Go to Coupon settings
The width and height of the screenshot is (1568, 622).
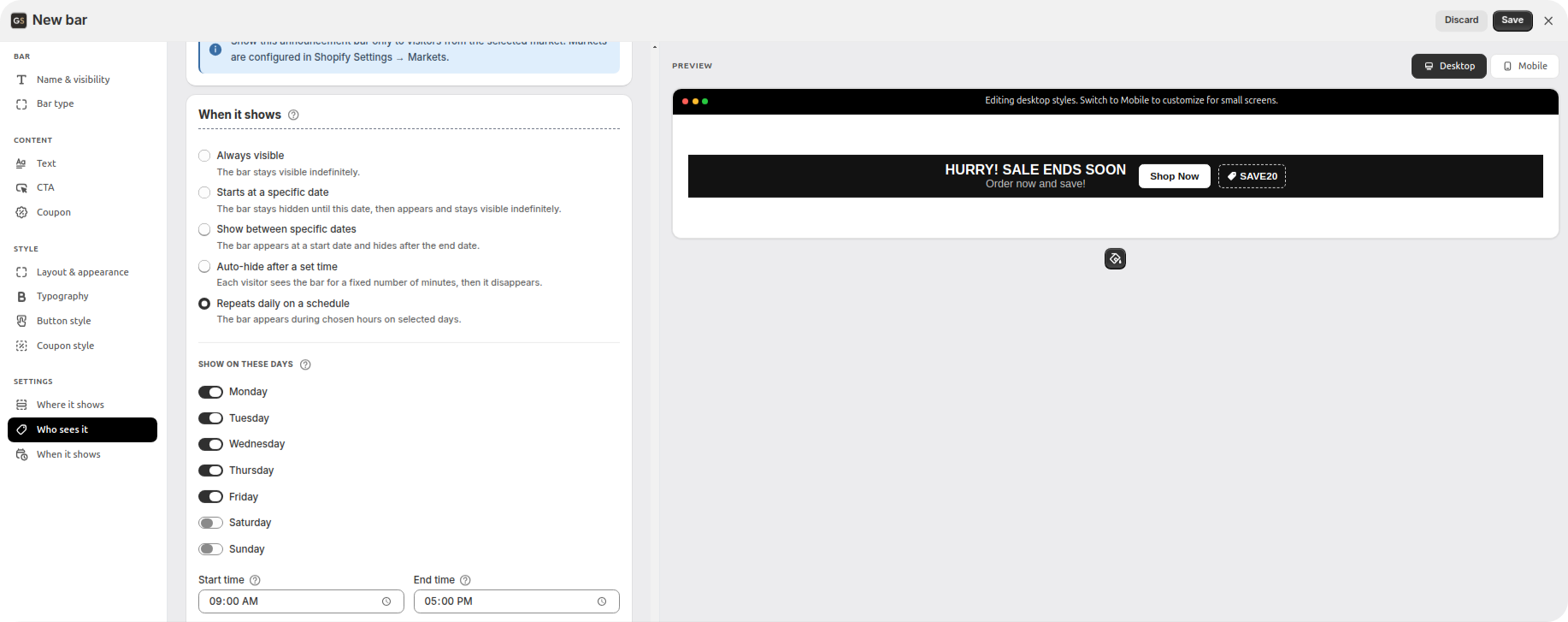tap(82, 212)
